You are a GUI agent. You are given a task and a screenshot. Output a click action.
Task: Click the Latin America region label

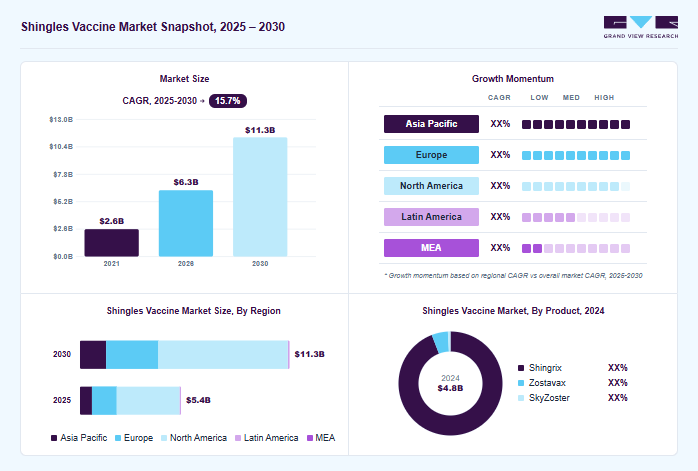pos(431,217)
